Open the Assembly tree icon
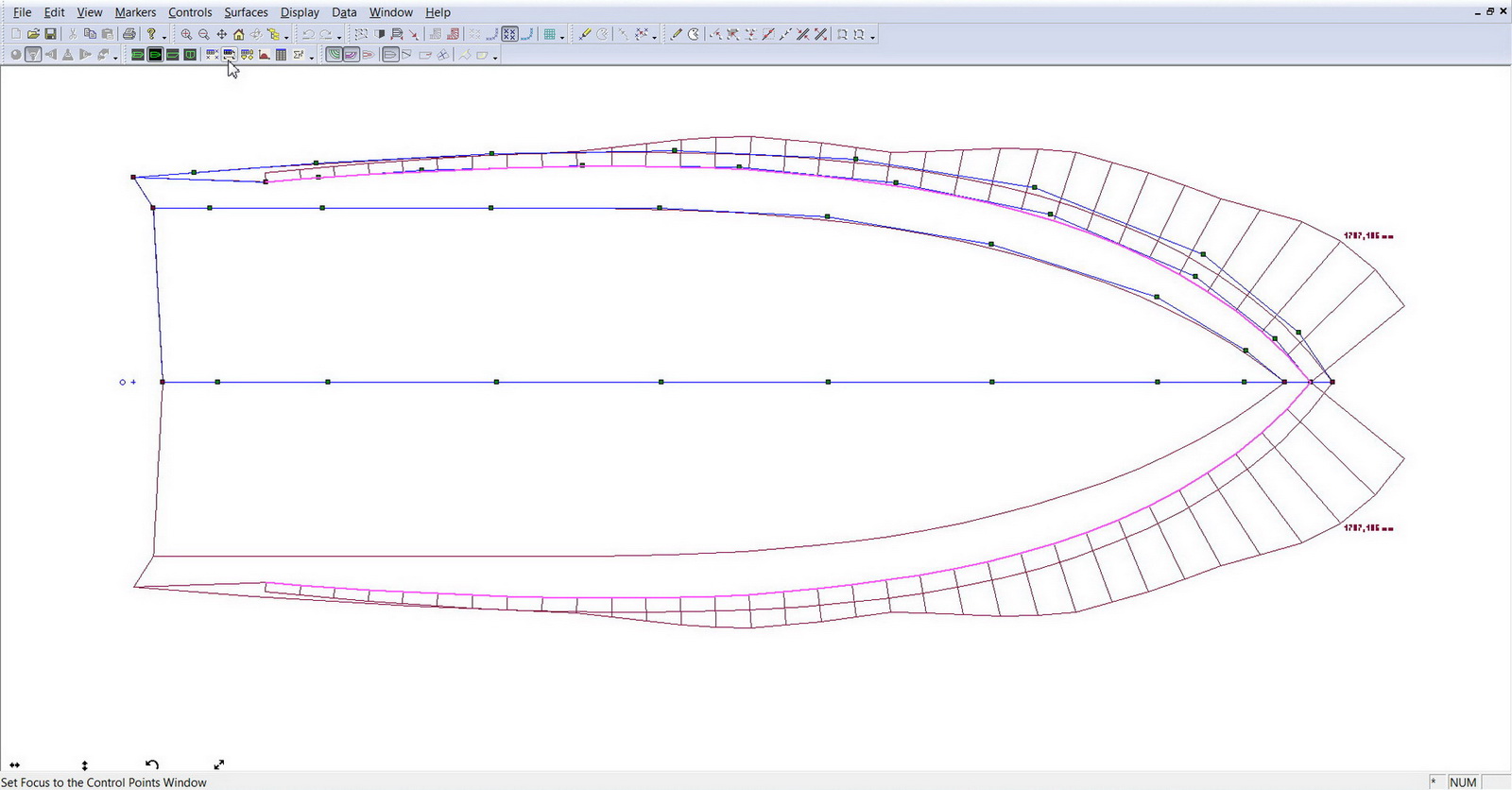The width and height of the screenshot is (1512, 790). tap(273, 34)
